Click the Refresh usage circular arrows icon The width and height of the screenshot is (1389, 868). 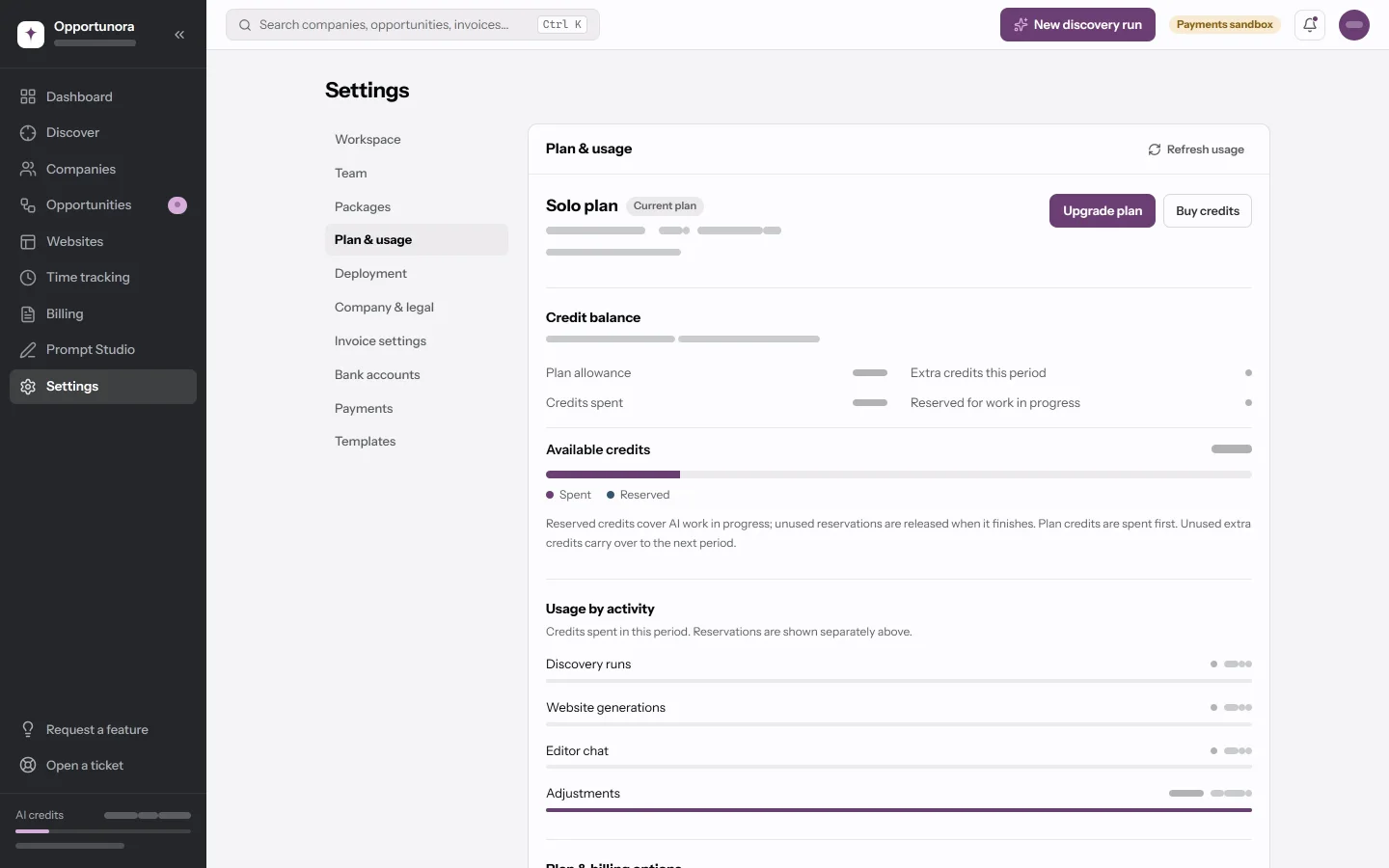pos(1155,149)
